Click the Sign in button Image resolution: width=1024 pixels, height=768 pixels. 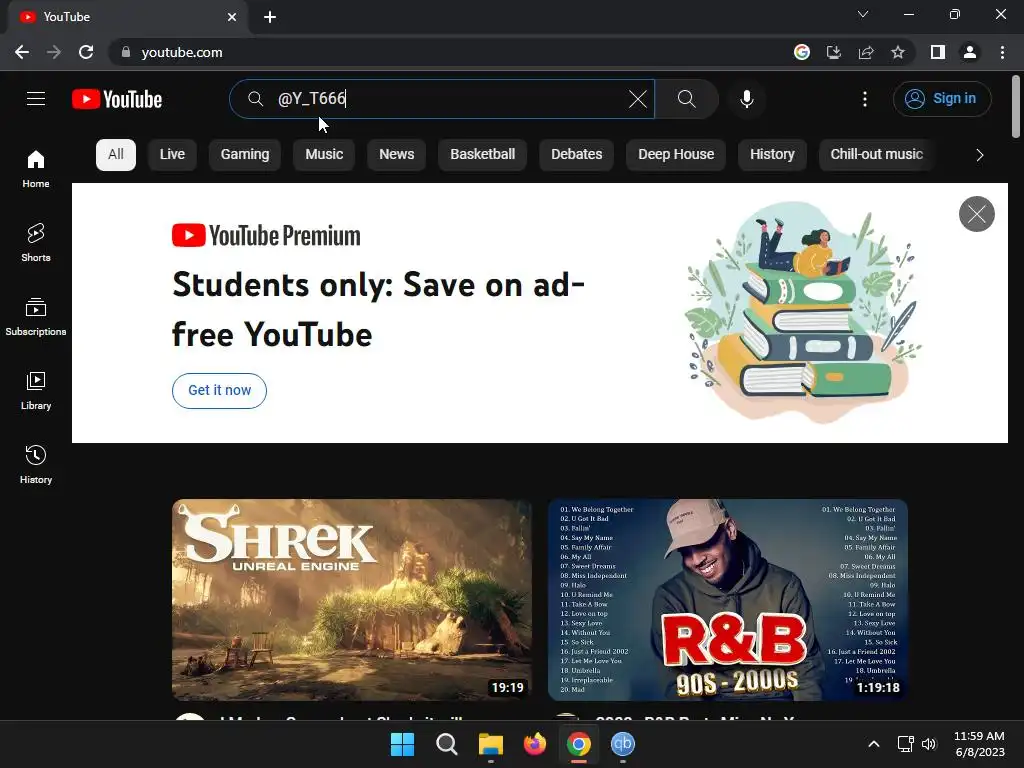click(x=942, y=99)
